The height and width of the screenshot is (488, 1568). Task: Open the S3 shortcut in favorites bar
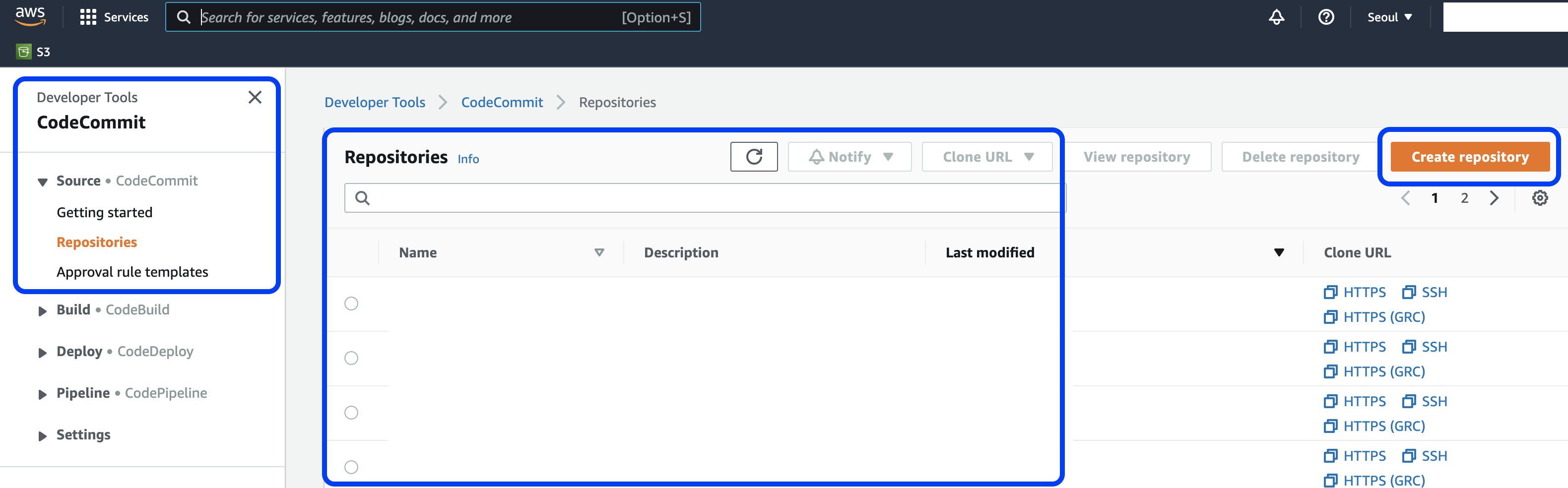point(33,52)
